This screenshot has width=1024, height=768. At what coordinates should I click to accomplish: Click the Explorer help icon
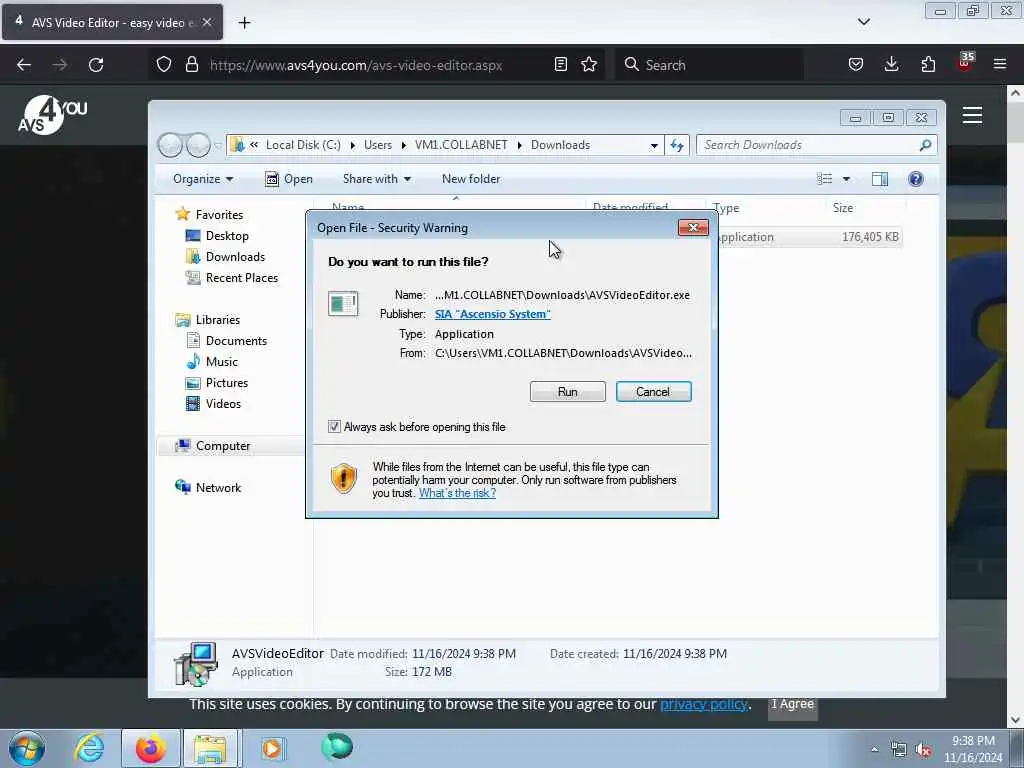(x=916, y=179)
